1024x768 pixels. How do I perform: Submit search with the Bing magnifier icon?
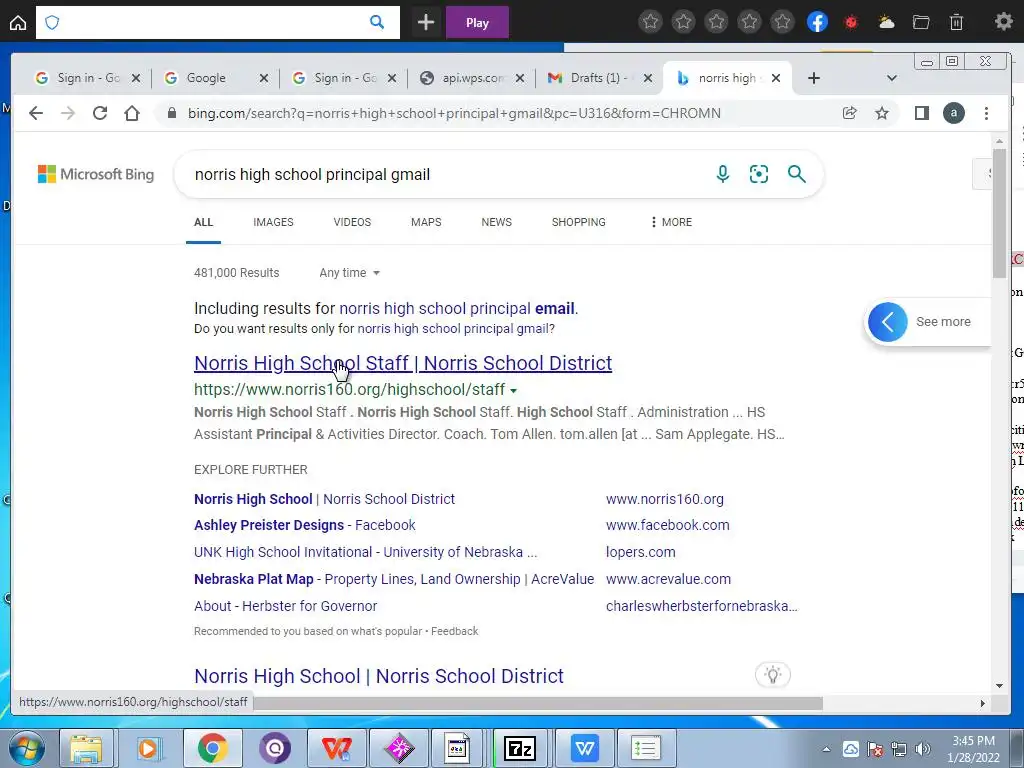coord(796,174)
